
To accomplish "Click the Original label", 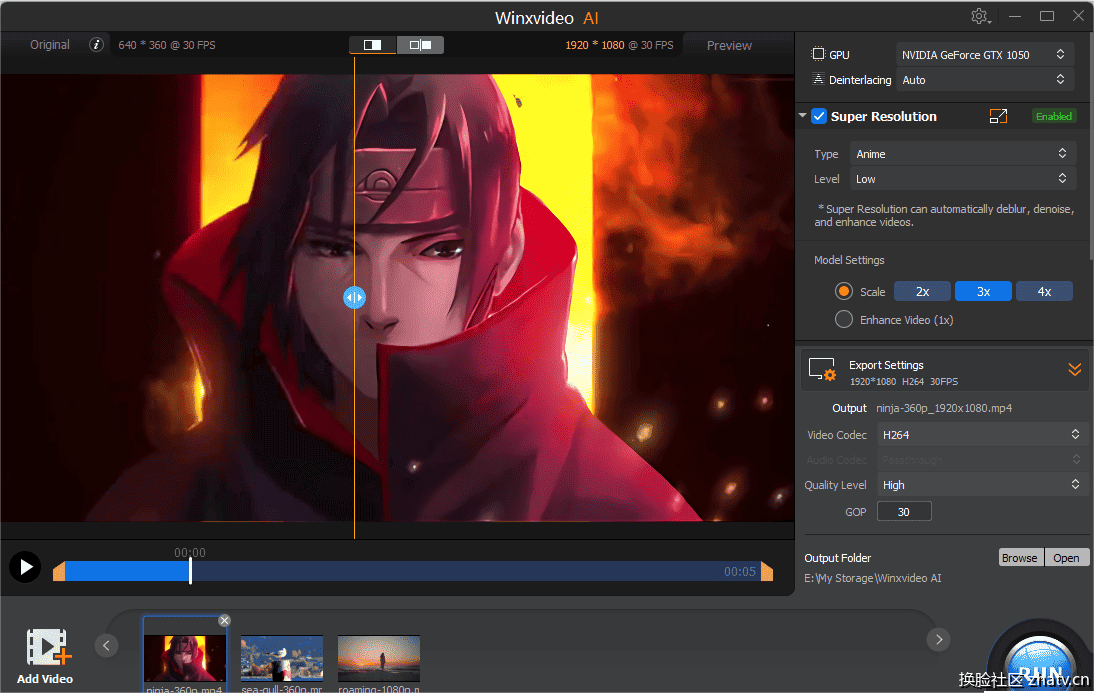I will [x=50, y=45].
